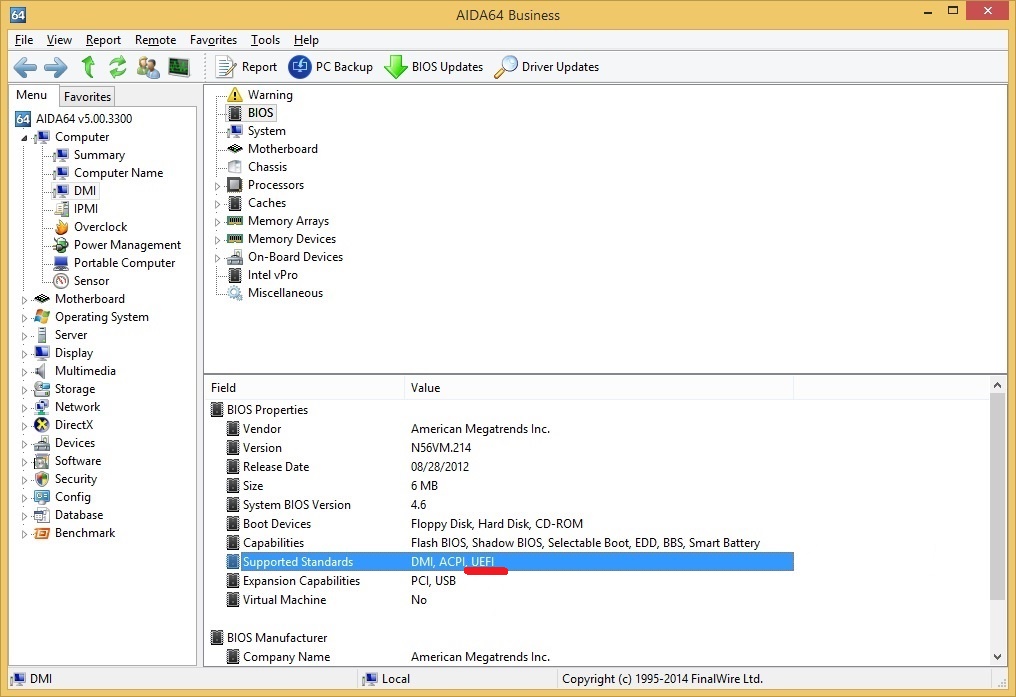
Task: Collapse the Computer tree node
Action: (25, 138)
